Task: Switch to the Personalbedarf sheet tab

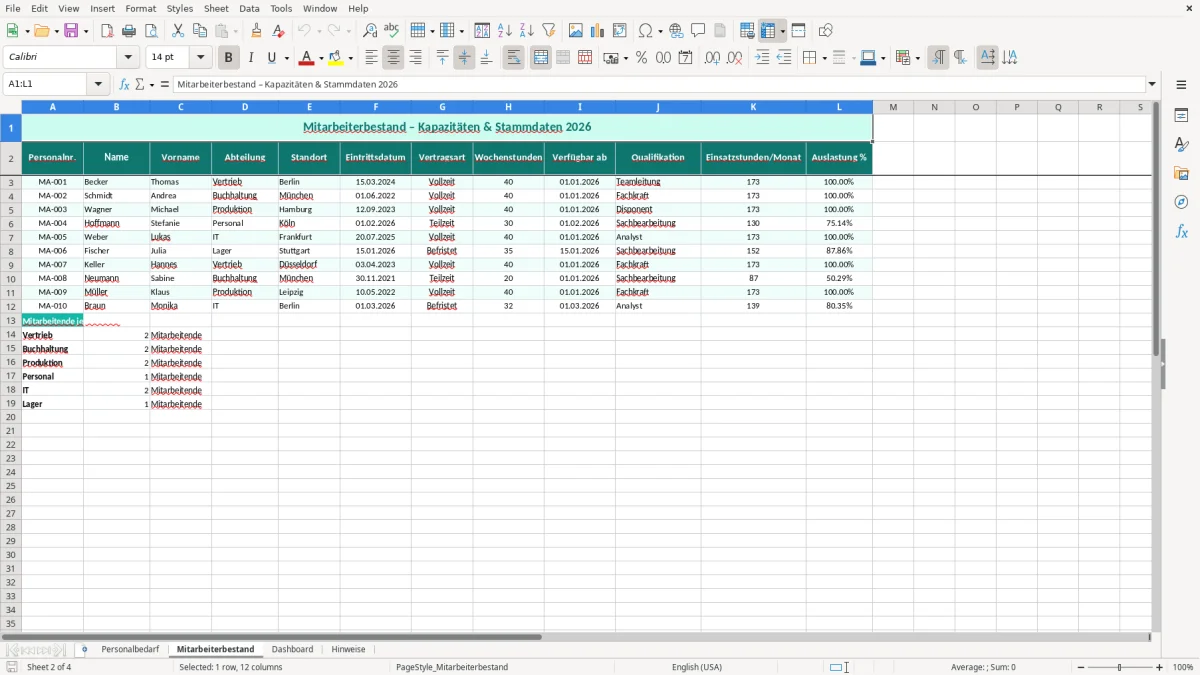Action: (130, 650)
